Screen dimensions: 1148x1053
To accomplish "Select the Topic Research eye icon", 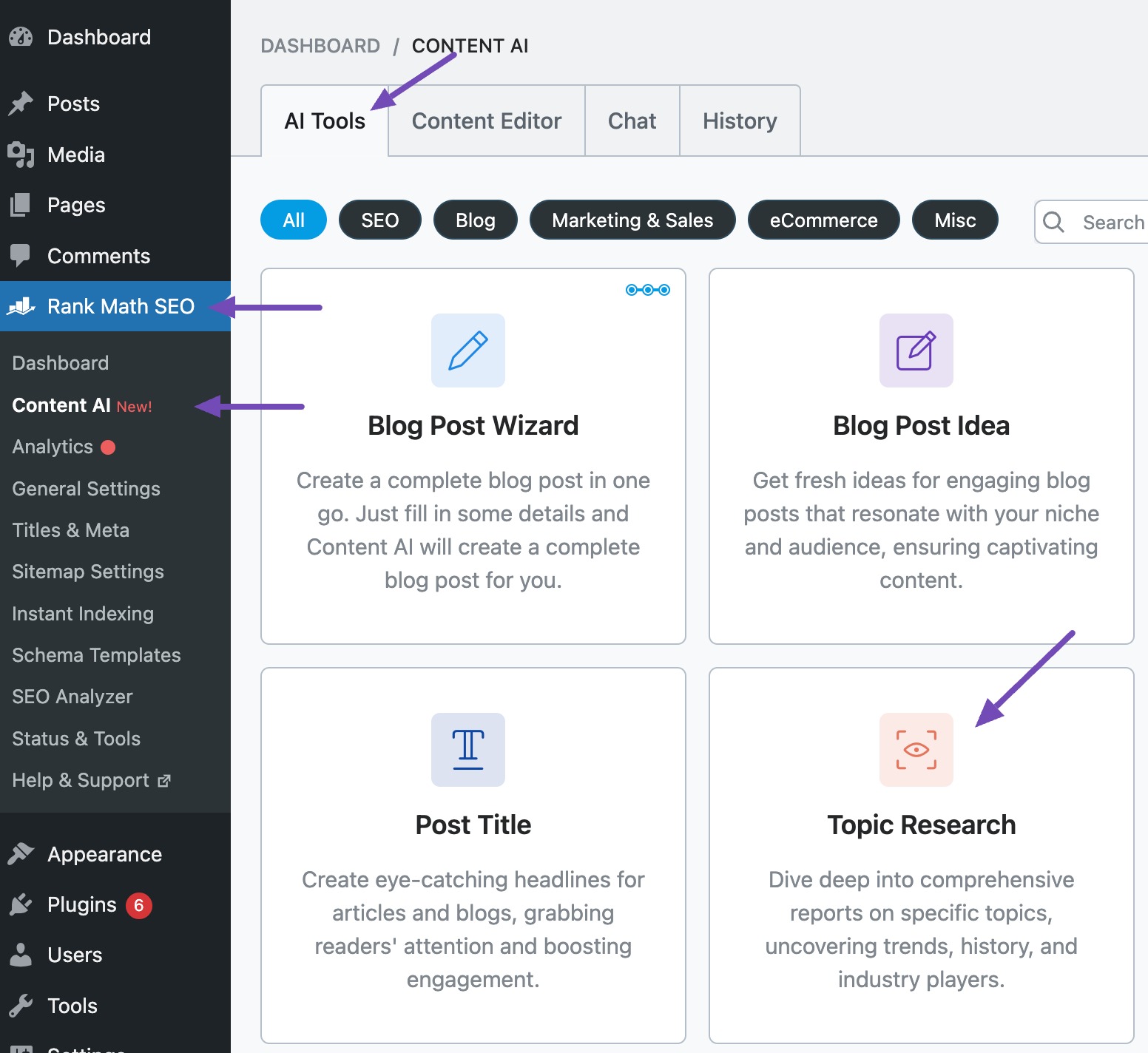I will 916,750.
